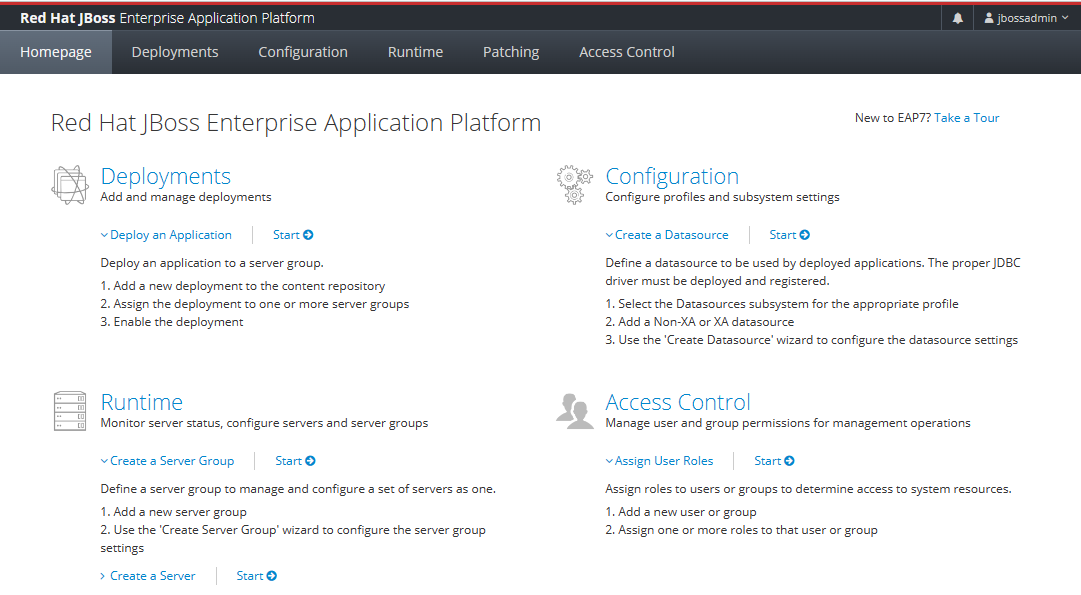1081x595 pixels.
Task: Click the notifications bell icon
Action: click(958, 18)
